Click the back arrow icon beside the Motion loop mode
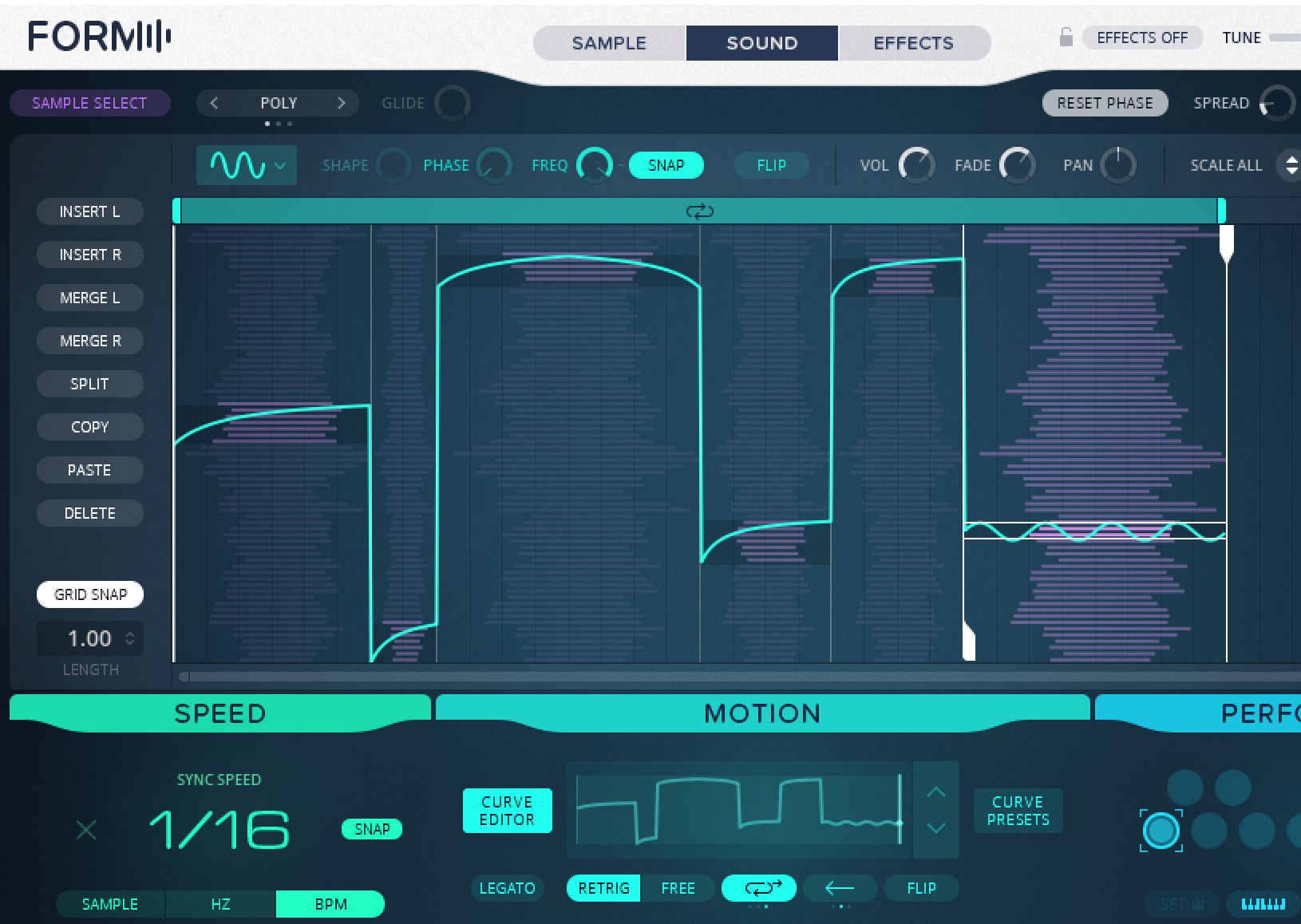Viewport: 1301px width, 924px height. [839, 887]
